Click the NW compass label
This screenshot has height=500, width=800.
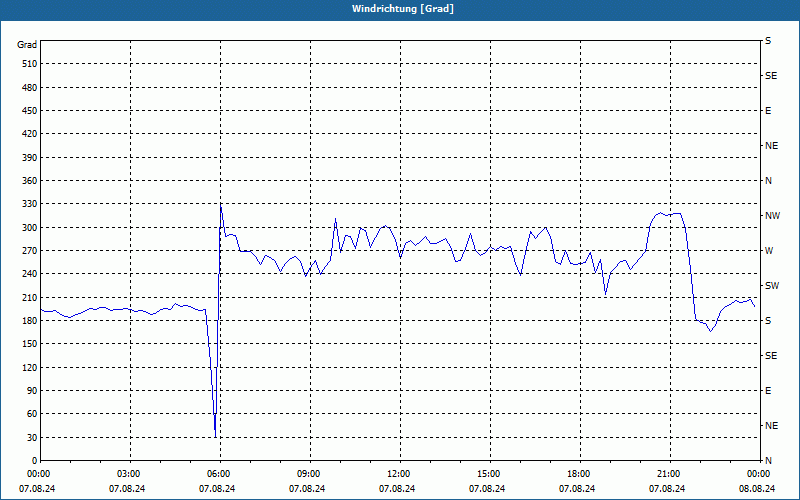(772, 216)
